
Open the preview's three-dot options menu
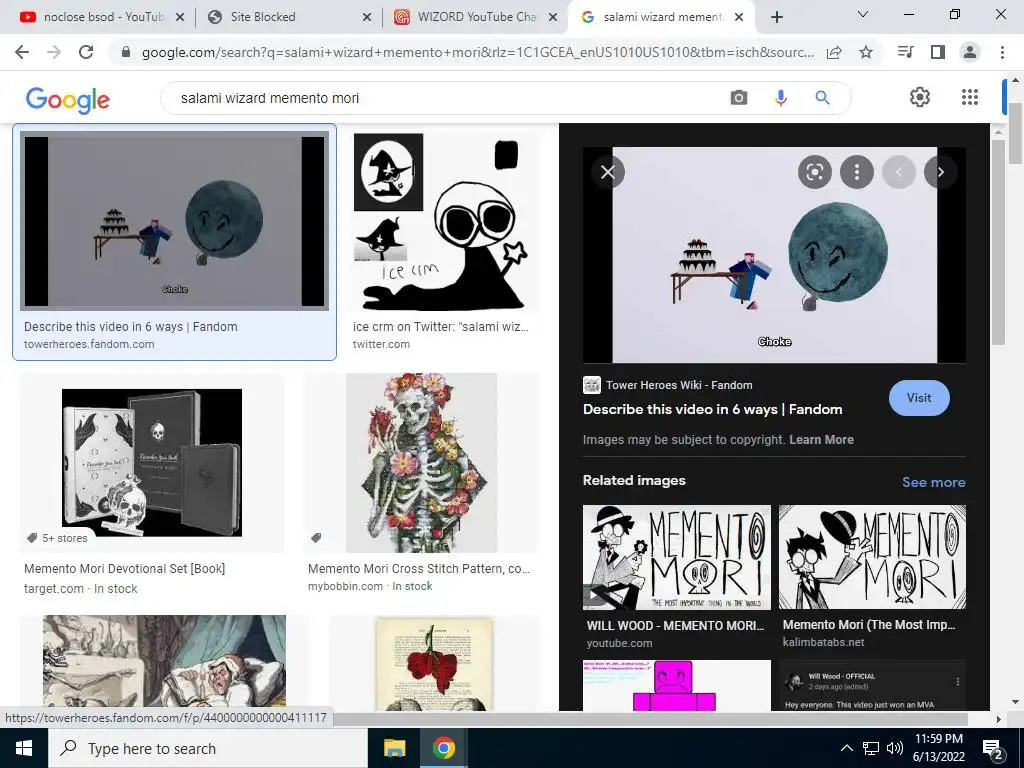(856, 172)
